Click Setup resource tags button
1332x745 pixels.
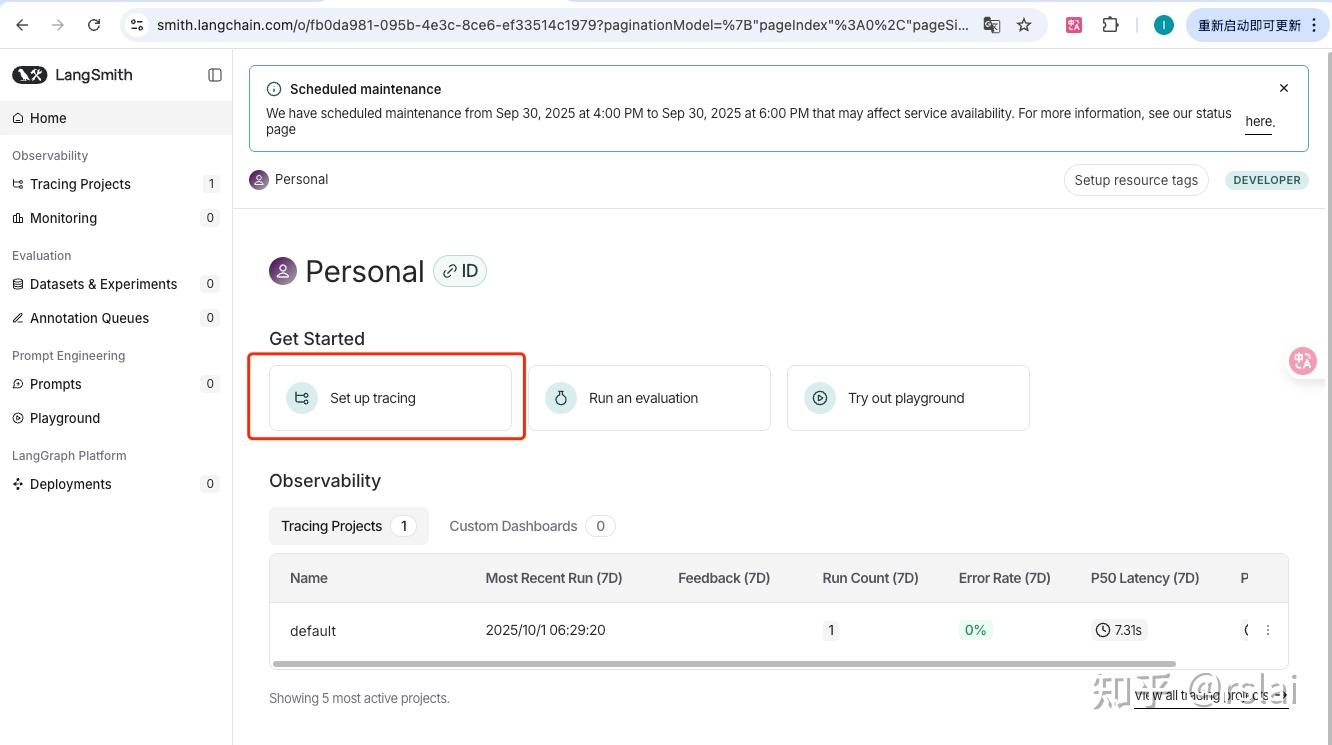tap(1136, 180)
